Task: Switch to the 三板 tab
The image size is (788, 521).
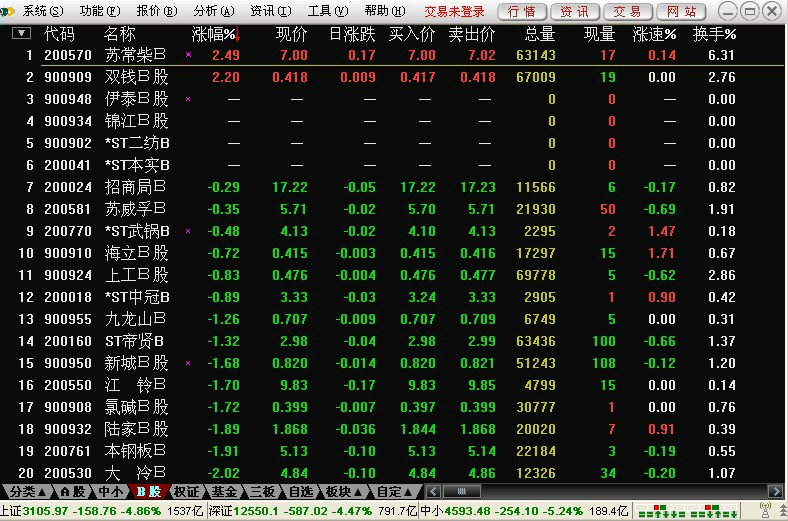Action: [x=262, y=492]
